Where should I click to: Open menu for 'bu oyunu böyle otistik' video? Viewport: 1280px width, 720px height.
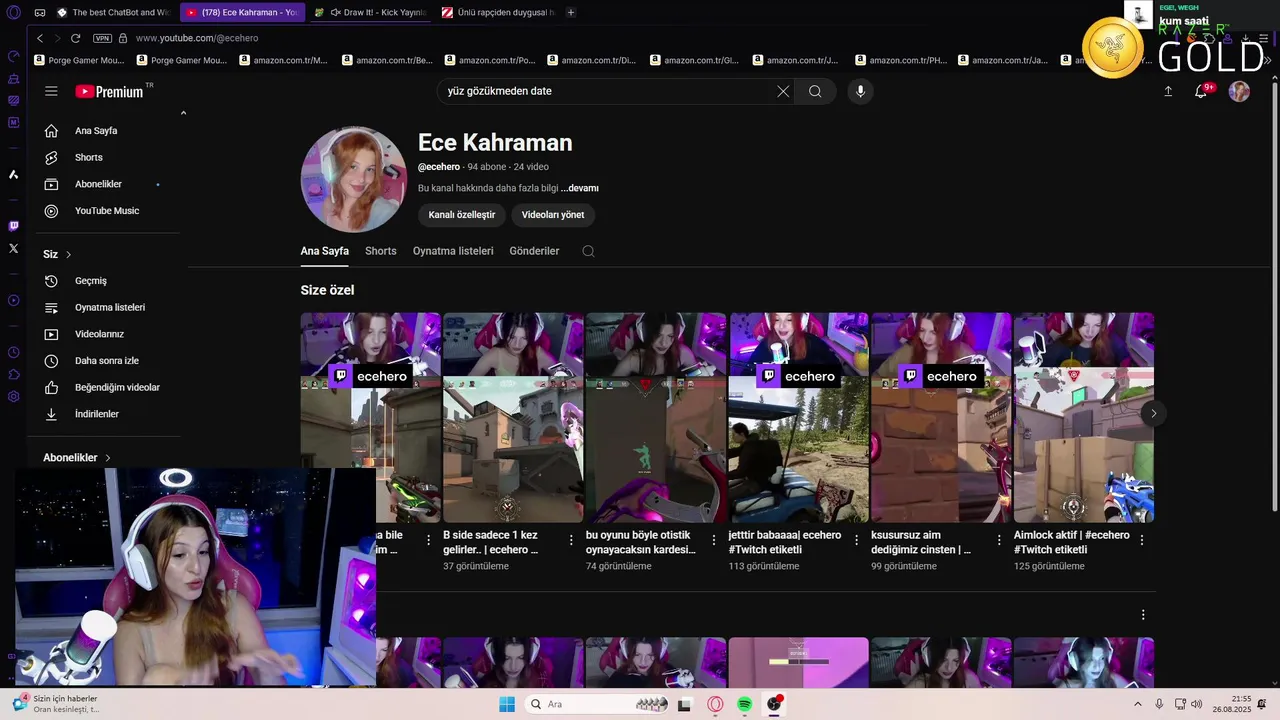714,540
